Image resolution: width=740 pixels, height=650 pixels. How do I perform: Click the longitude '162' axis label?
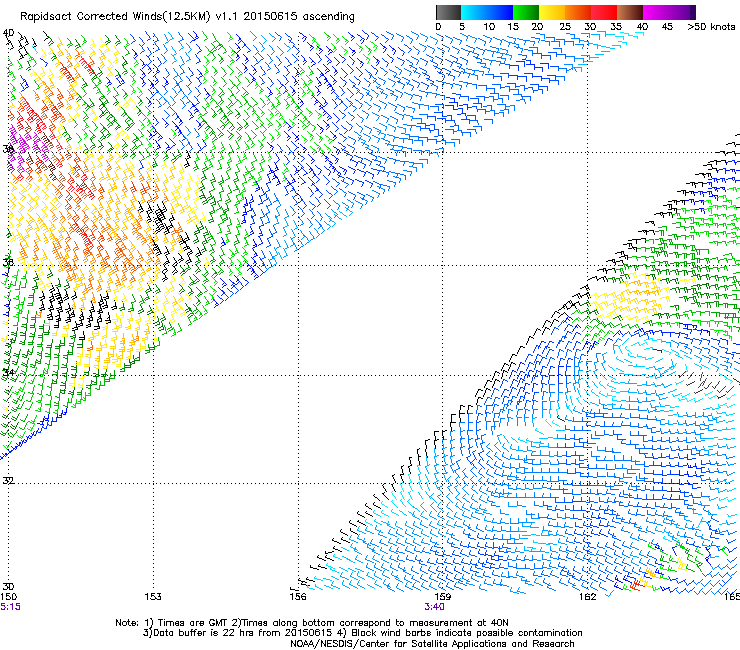pyautogui.click(x=588, y=597)
